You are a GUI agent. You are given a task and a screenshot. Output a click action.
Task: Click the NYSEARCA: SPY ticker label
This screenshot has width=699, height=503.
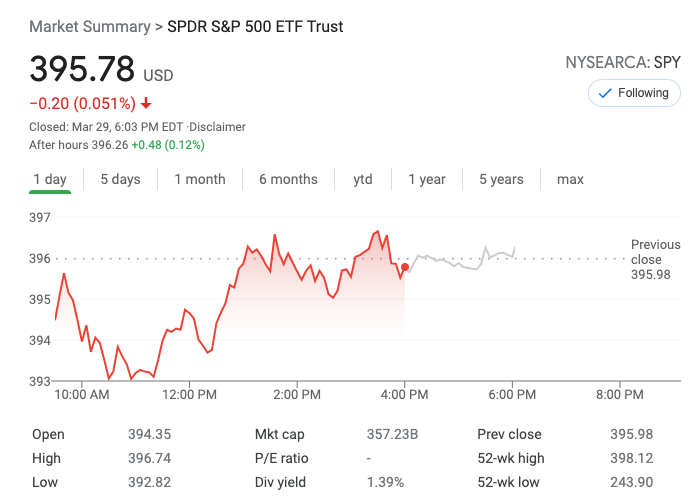tap(623, 63)
